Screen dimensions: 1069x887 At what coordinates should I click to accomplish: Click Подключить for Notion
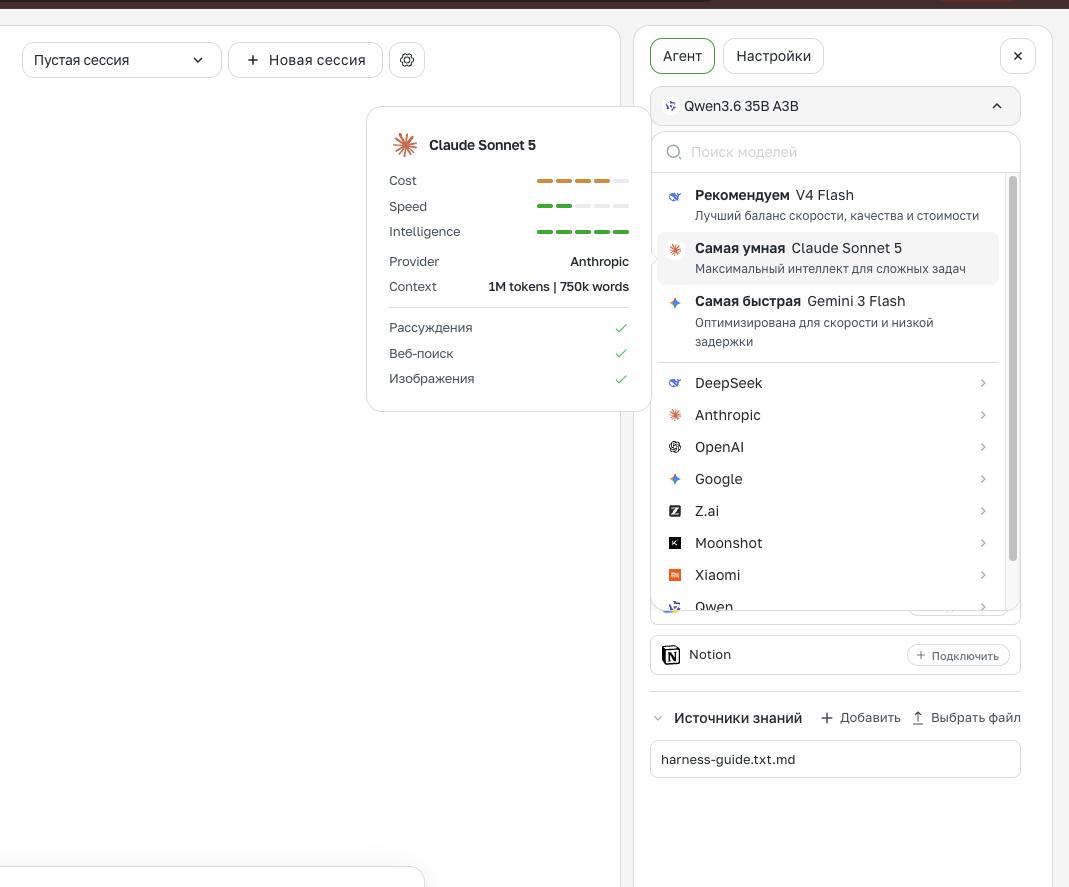pyautogui.click(x=958, y=656)
